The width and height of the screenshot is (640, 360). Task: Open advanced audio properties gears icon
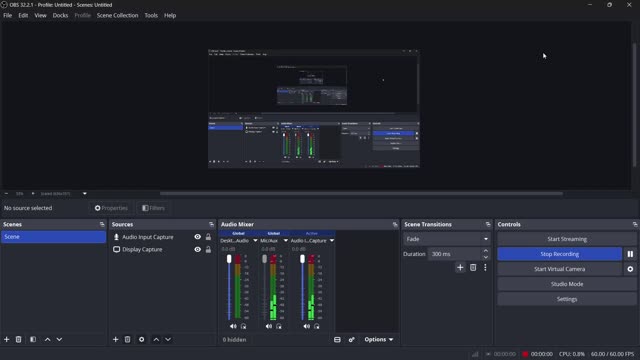351,340
